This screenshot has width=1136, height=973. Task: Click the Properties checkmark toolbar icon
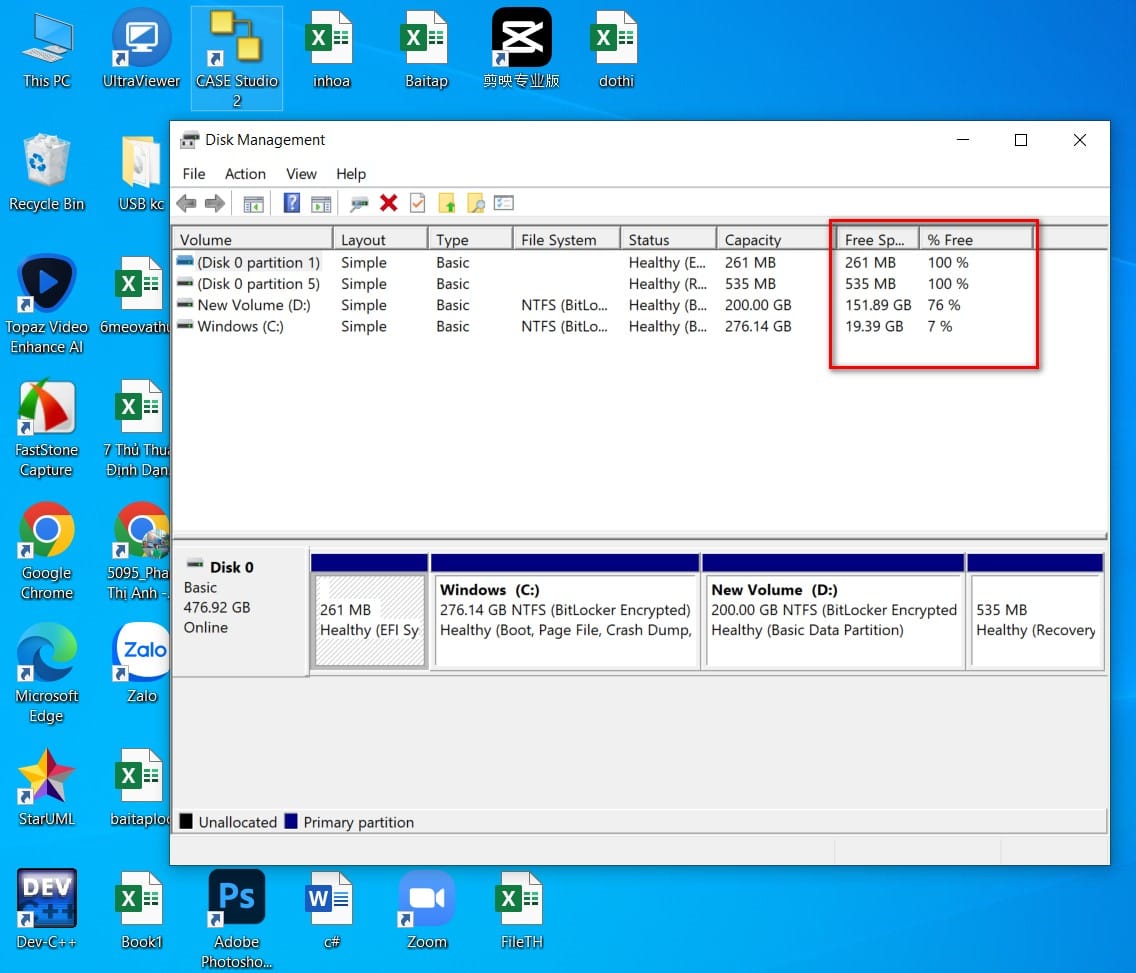[x=417, y=203]
